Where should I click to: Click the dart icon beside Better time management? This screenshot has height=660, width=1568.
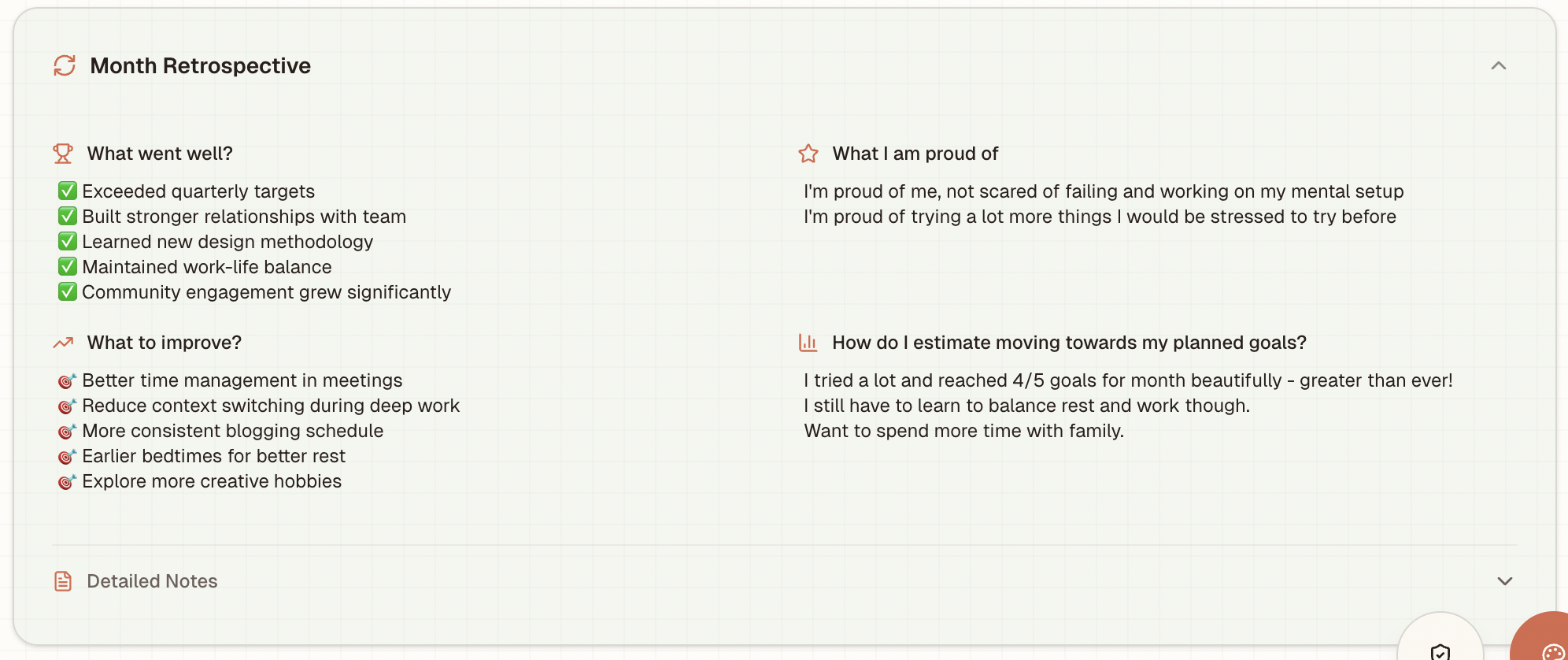pyautogui.click(x=68, y=381)
